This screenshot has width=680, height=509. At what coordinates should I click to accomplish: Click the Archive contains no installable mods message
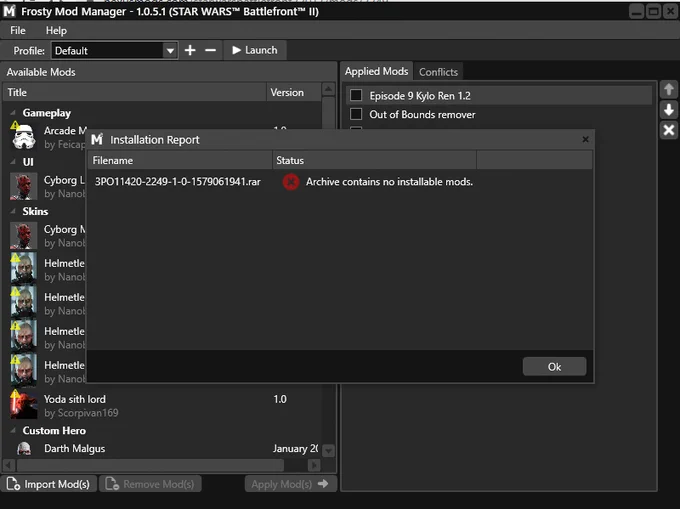tap(389, 182)
